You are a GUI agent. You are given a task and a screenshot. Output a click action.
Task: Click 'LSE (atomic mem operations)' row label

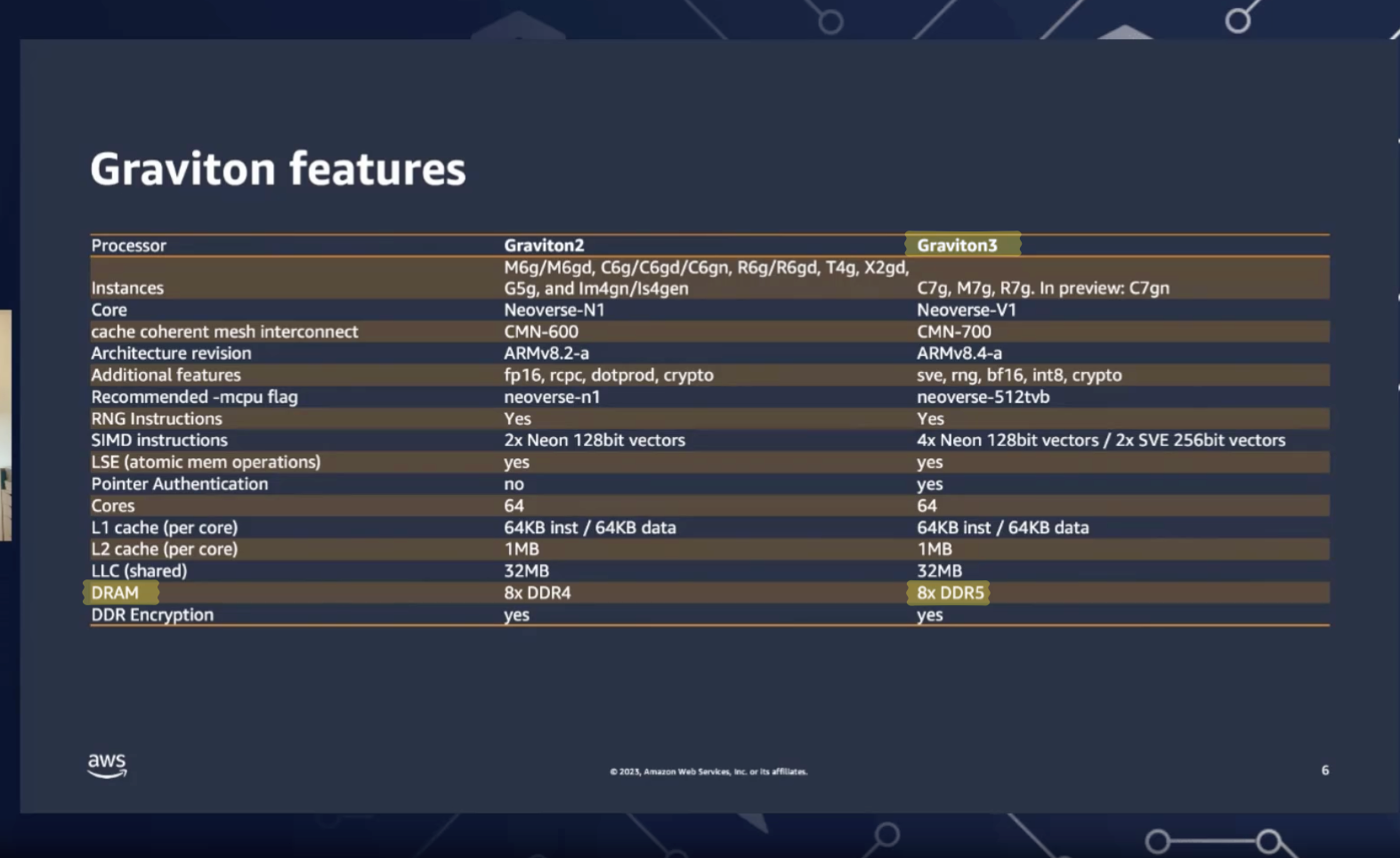(206, 462)
